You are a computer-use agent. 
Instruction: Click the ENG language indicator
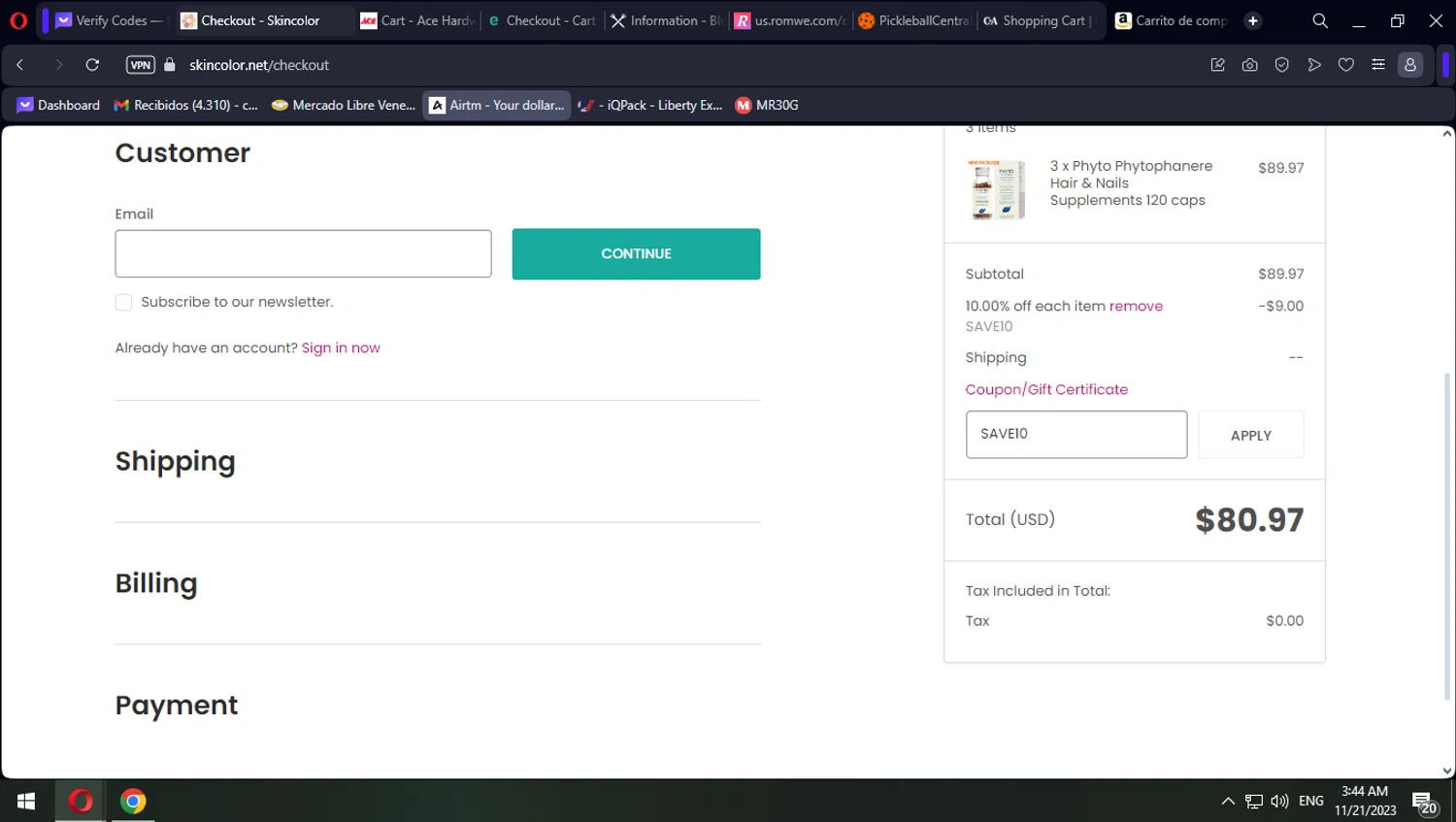point(1310,801)
